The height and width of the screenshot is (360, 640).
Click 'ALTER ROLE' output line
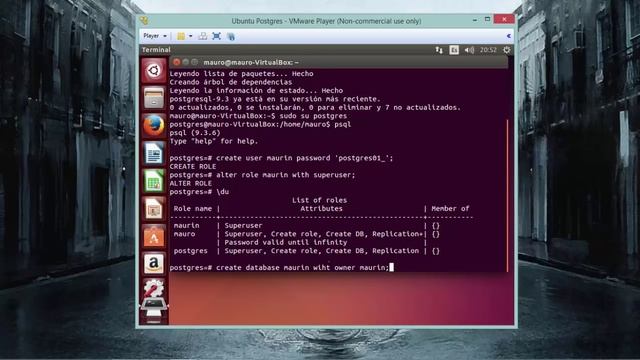point(191,183)
